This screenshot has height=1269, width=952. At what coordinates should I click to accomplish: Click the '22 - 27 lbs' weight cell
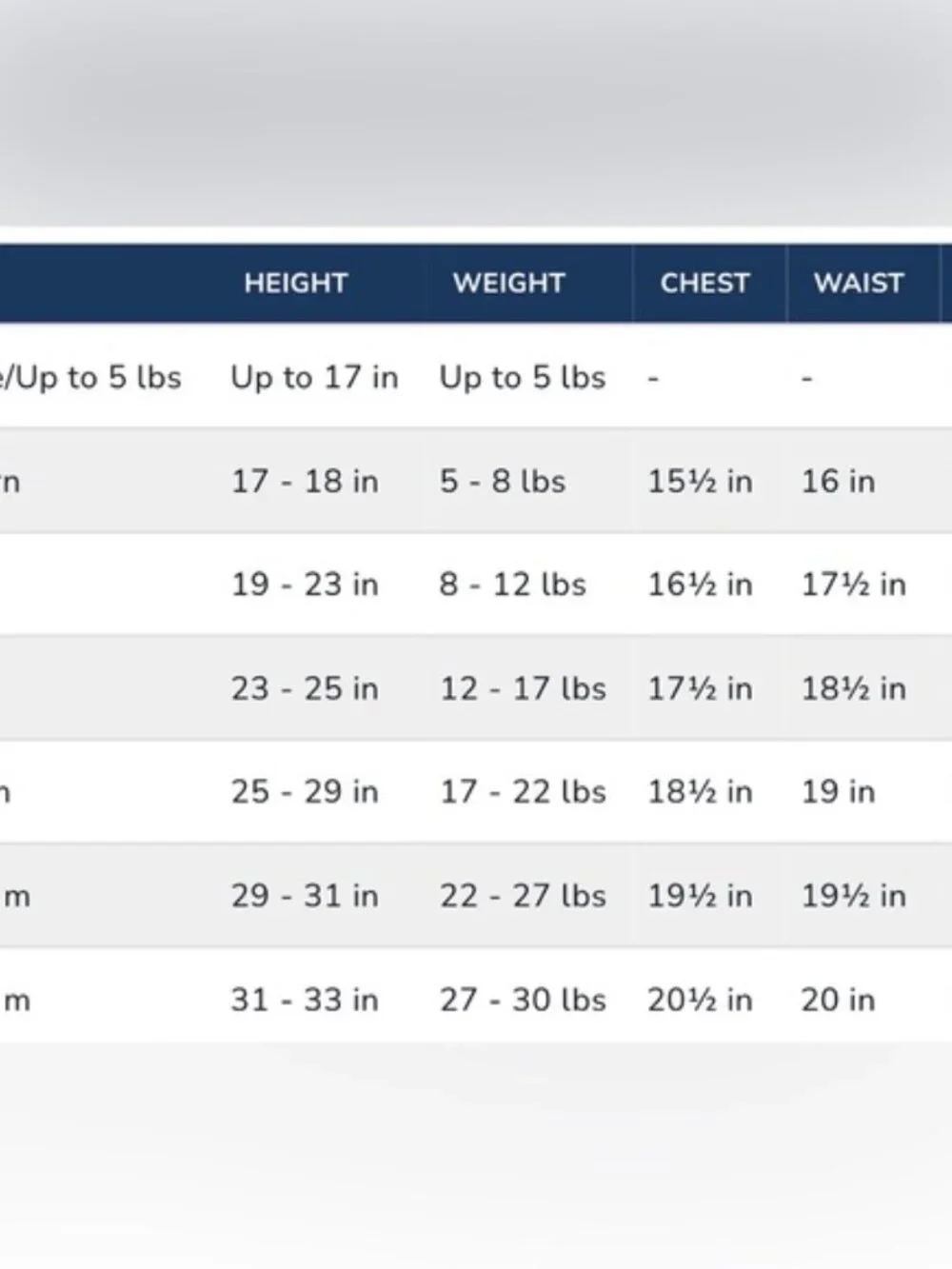pyautogui.click(x=522, y=895)
